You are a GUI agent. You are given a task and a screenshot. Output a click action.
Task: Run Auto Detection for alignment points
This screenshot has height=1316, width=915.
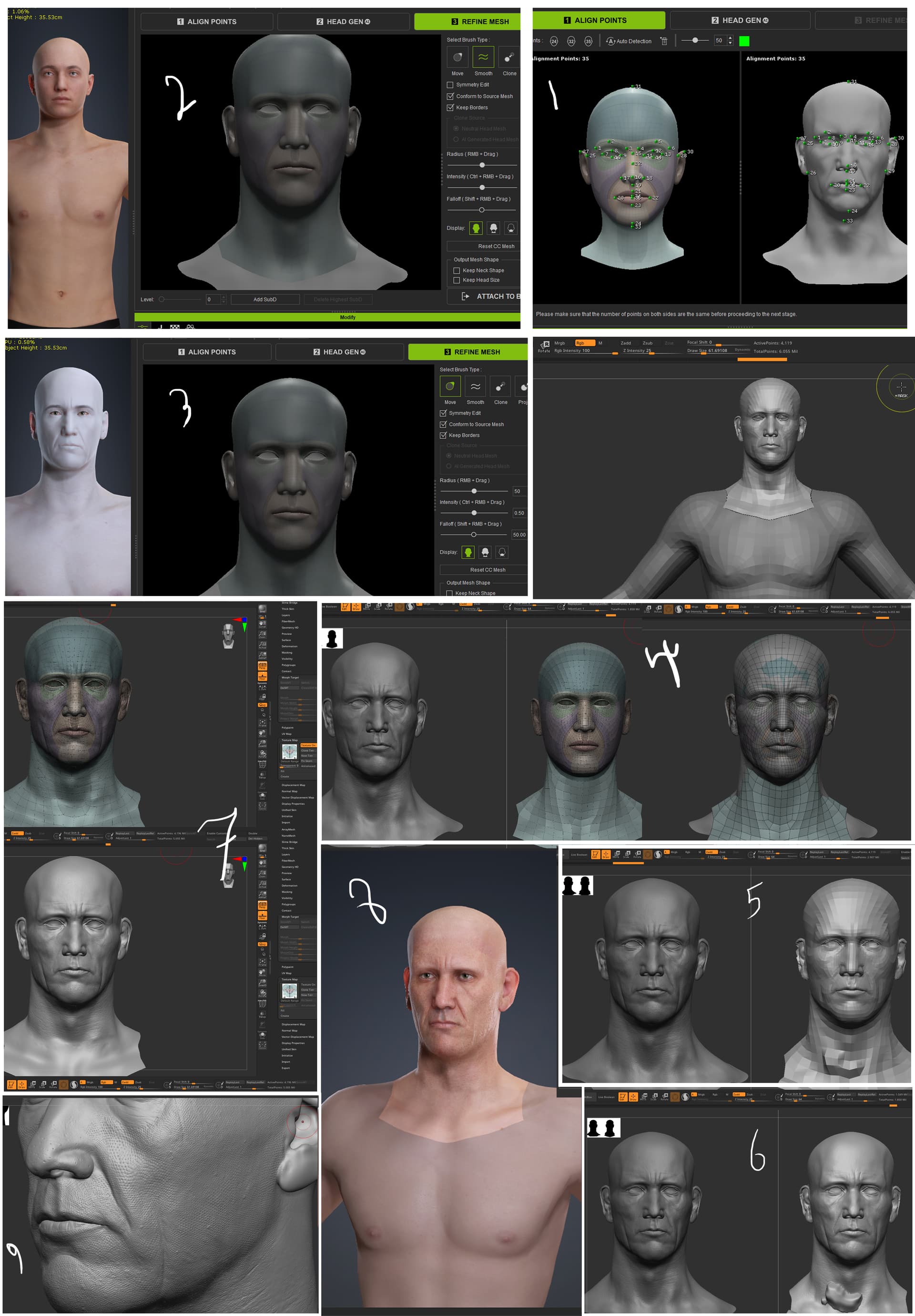[x=629, y=41]
